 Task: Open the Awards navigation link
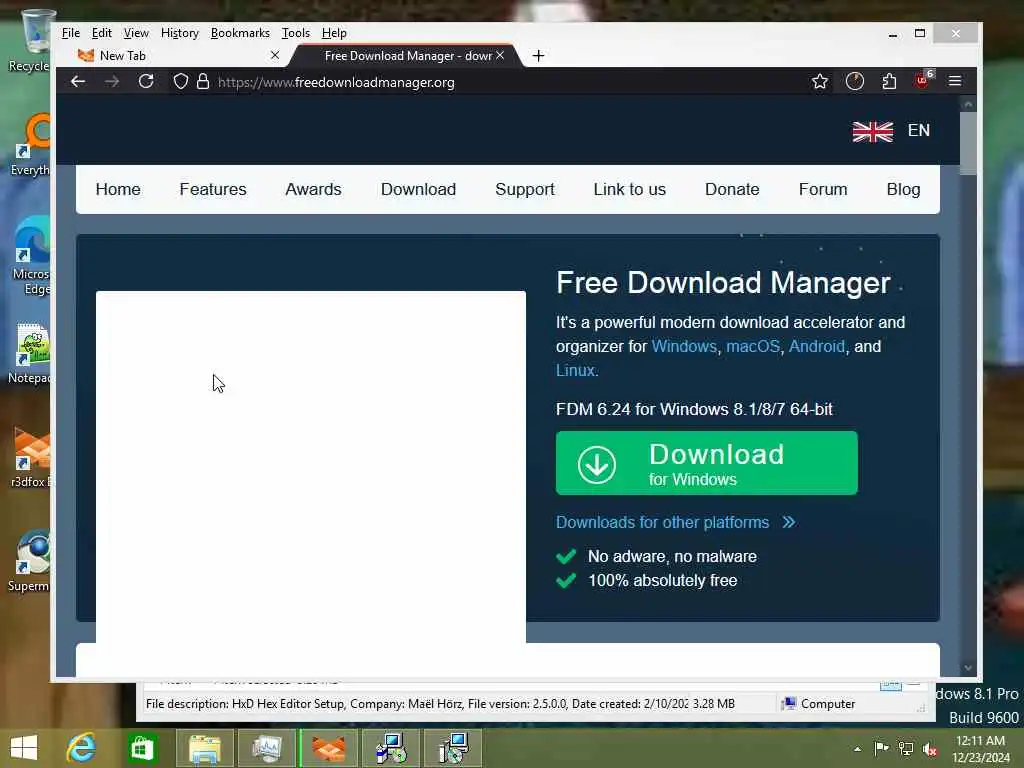313,189
